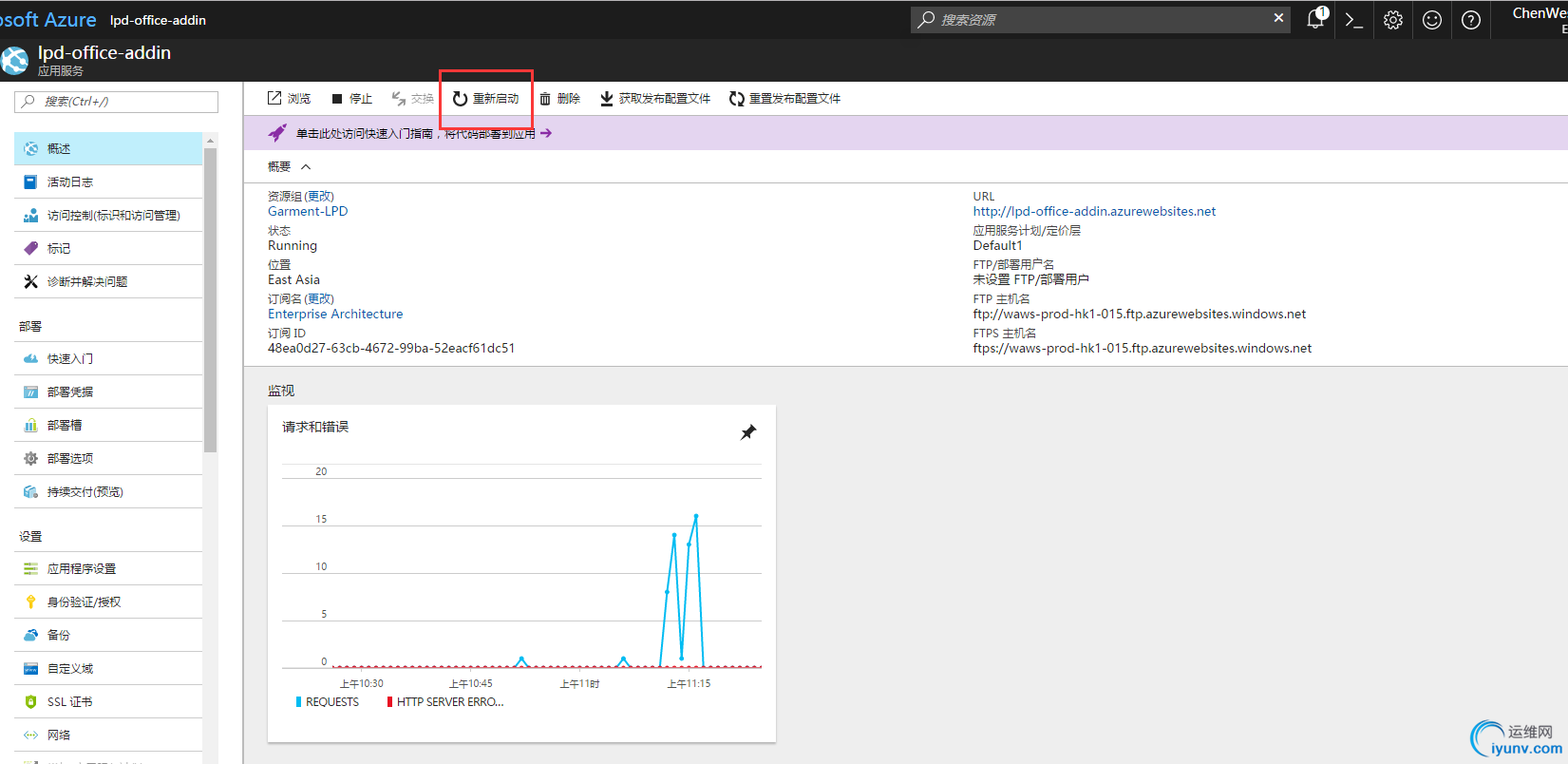This screenshot has height=764, width=1568.
Task: Open 部署槽 deployment slots
Action: [108, 426]
